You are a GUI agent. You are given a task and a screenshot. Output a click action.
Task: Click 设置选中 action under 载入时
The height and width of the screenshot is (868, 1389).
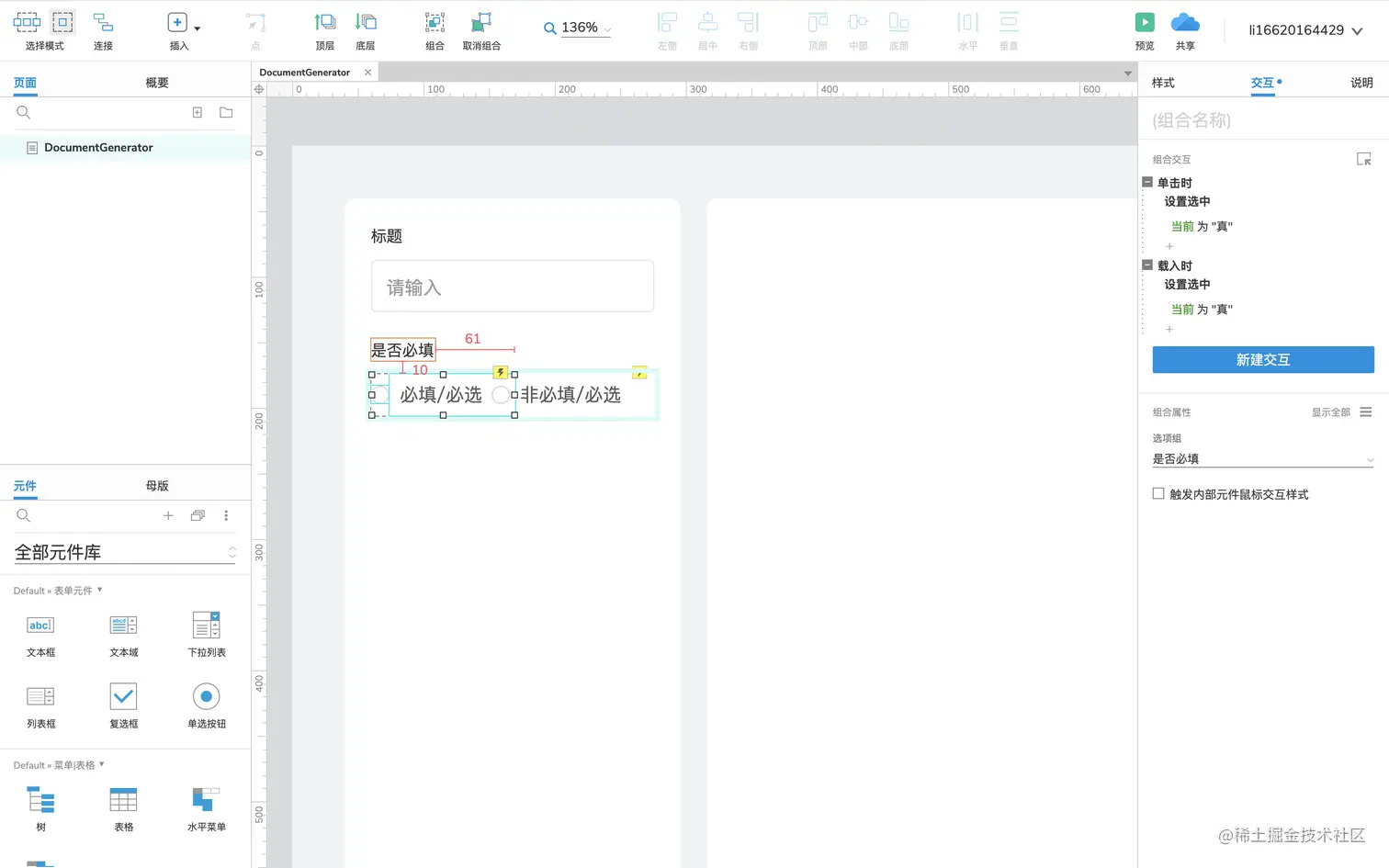pyautogui.click(x=1187, y=285)
